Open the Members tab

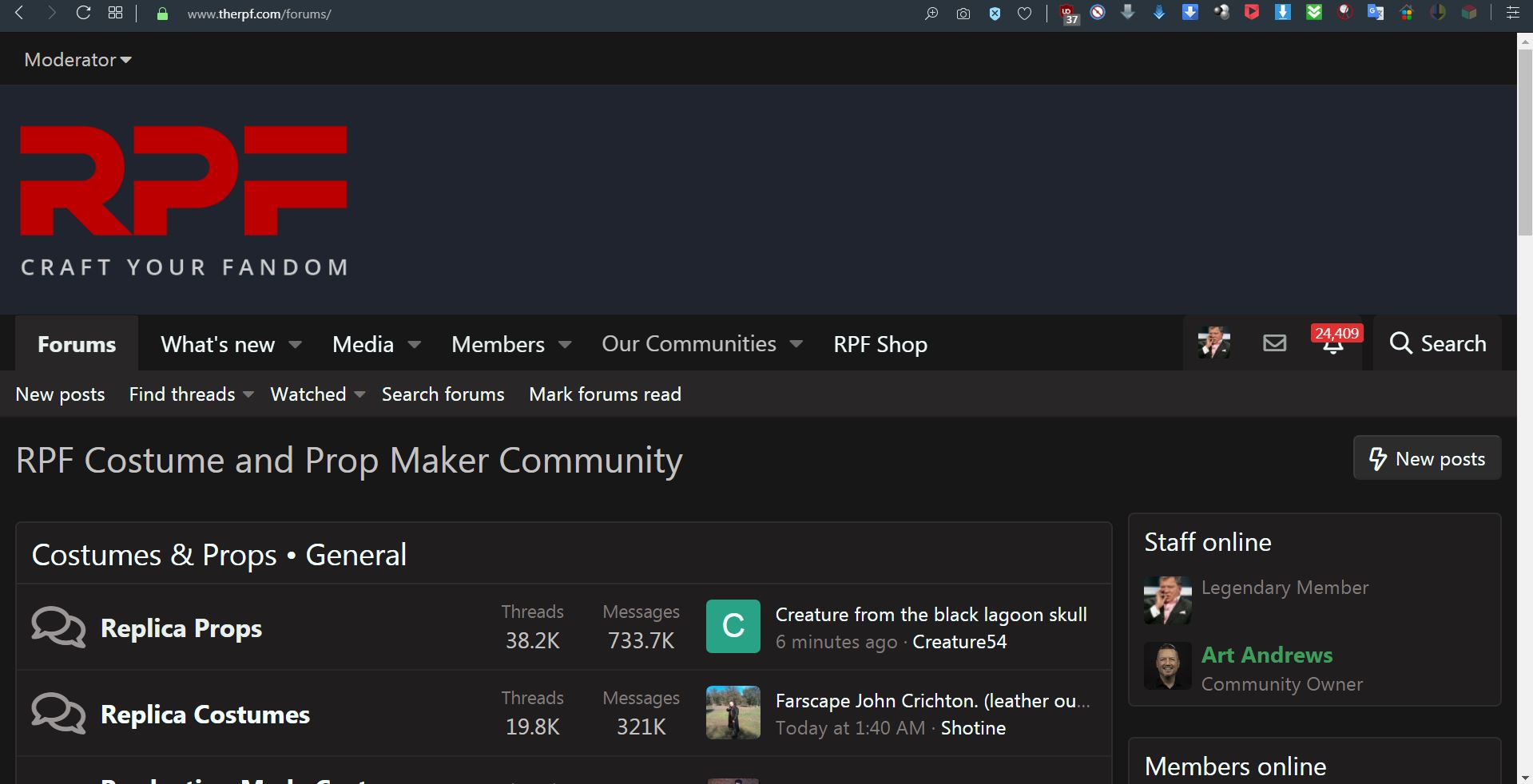498,344
